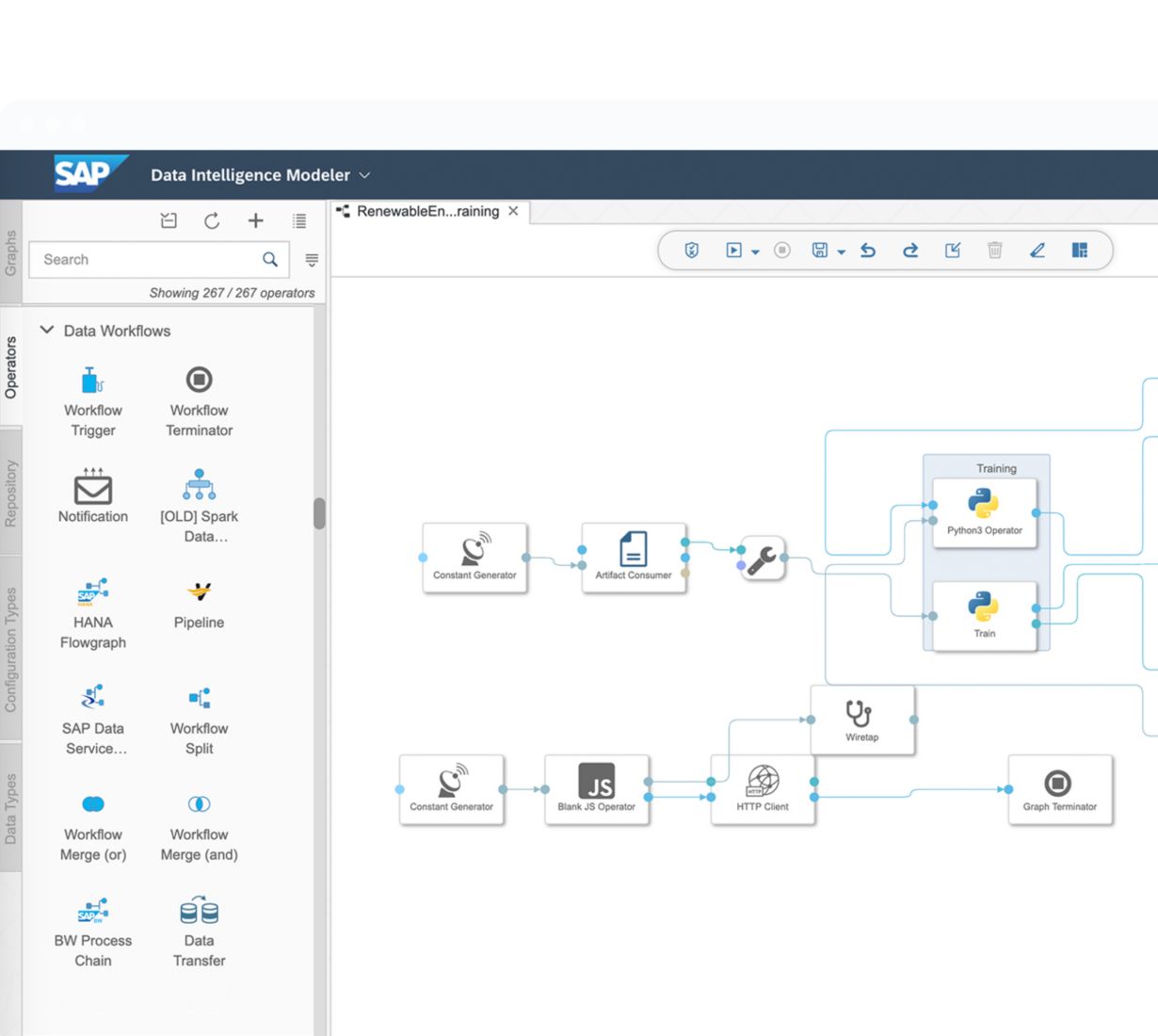Screen dimensions: 1158x1036
Task: Collapse the Data Workflows category
Action: 47,331
